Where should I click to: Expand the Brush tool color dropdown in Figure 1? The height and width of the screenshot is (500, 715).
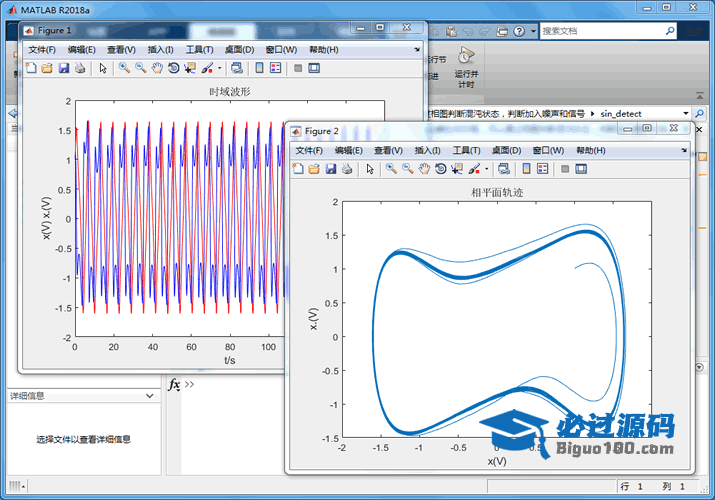coord(220,69)
